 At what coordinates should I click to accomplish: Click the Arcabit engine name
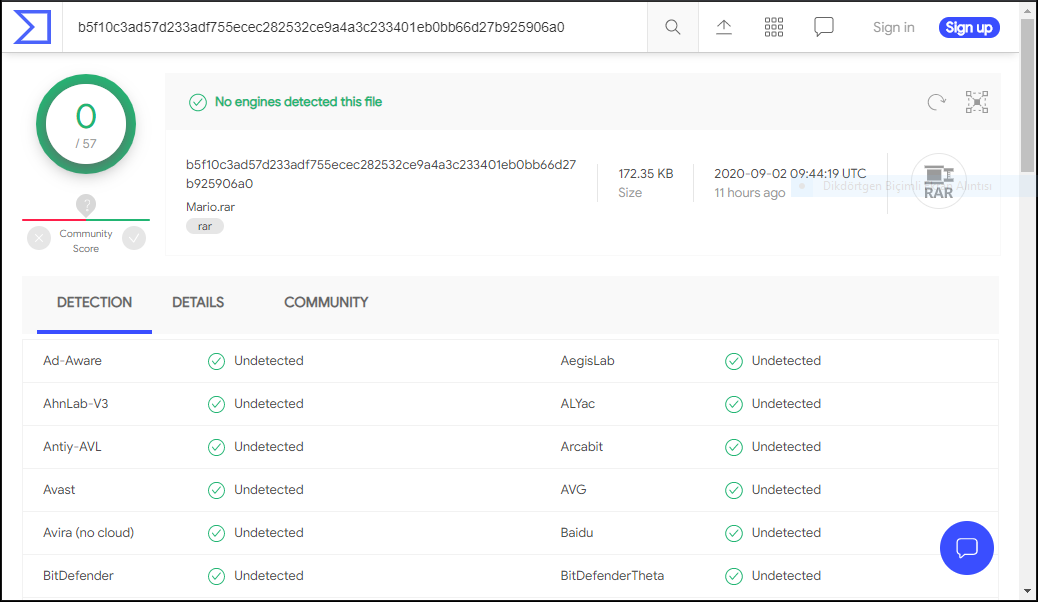coord(581,447)
